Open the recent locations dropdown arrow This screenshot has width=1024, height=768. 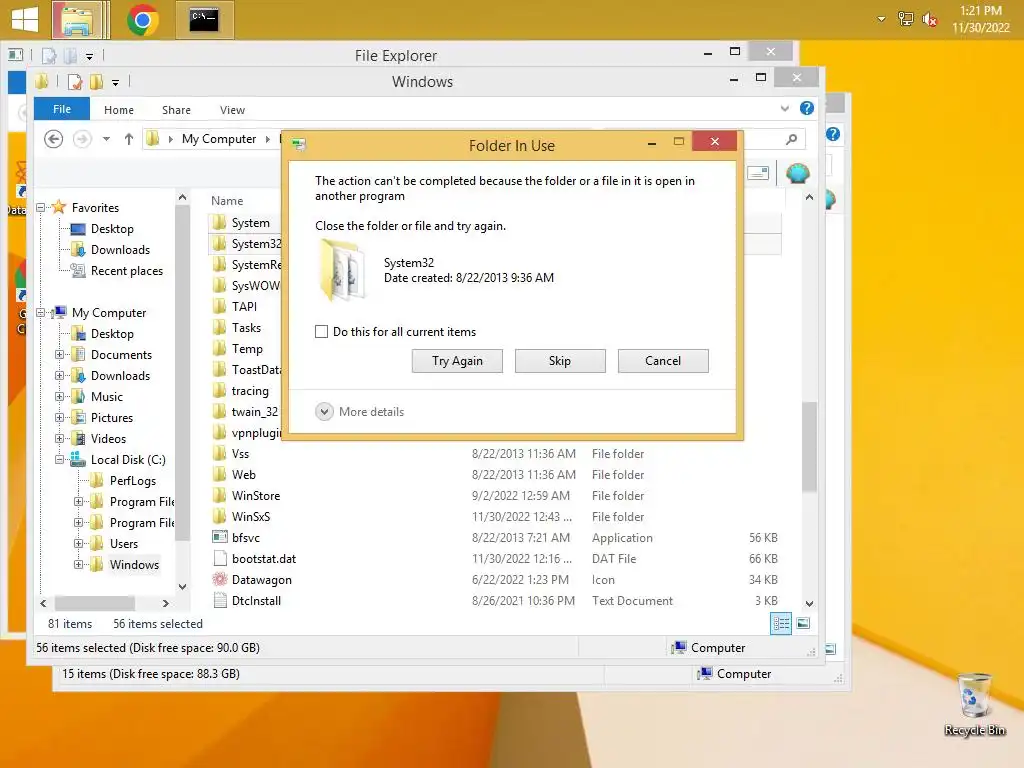(x=106, y=139)
